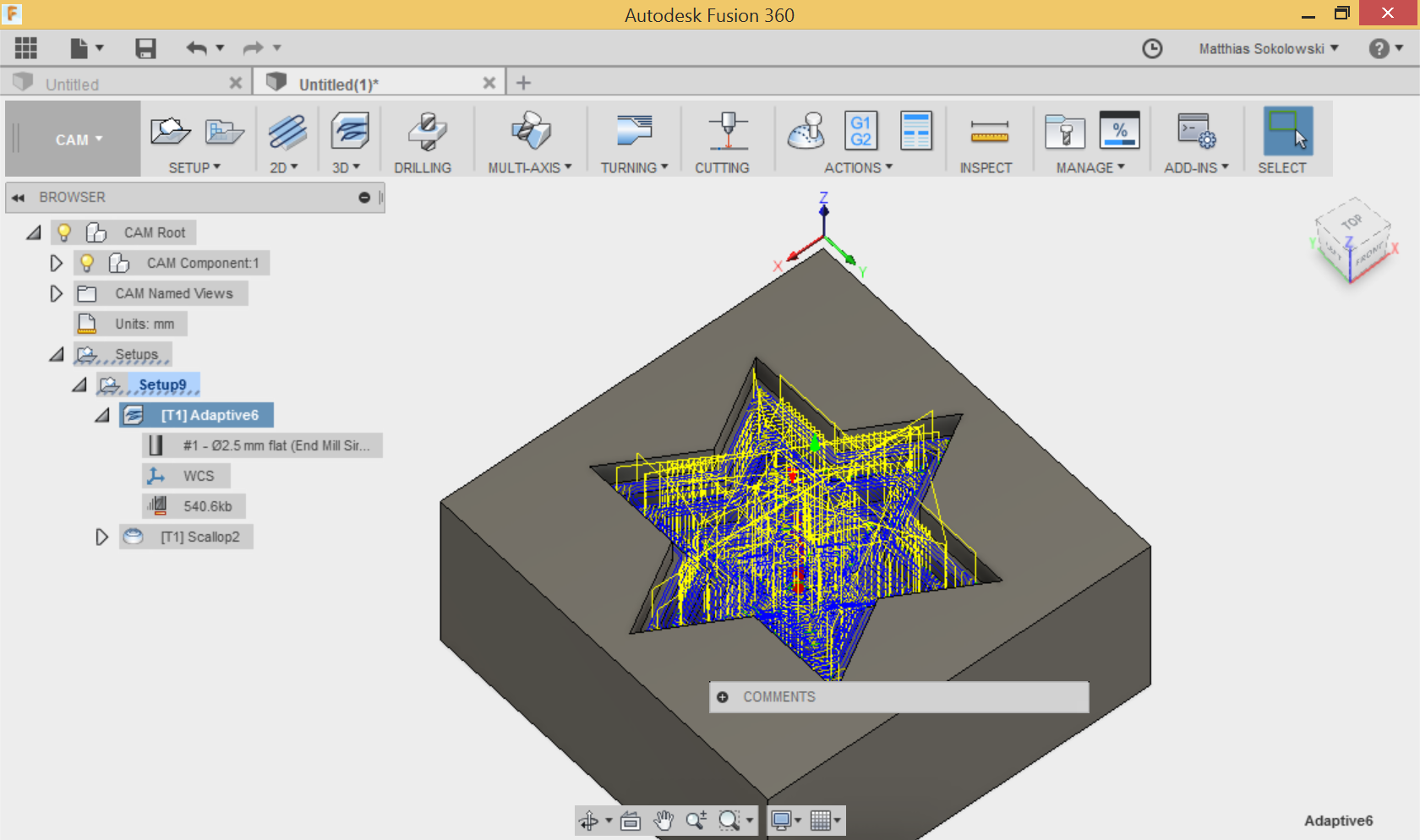Collapse the CAM Root tree node

click(34, 232)
